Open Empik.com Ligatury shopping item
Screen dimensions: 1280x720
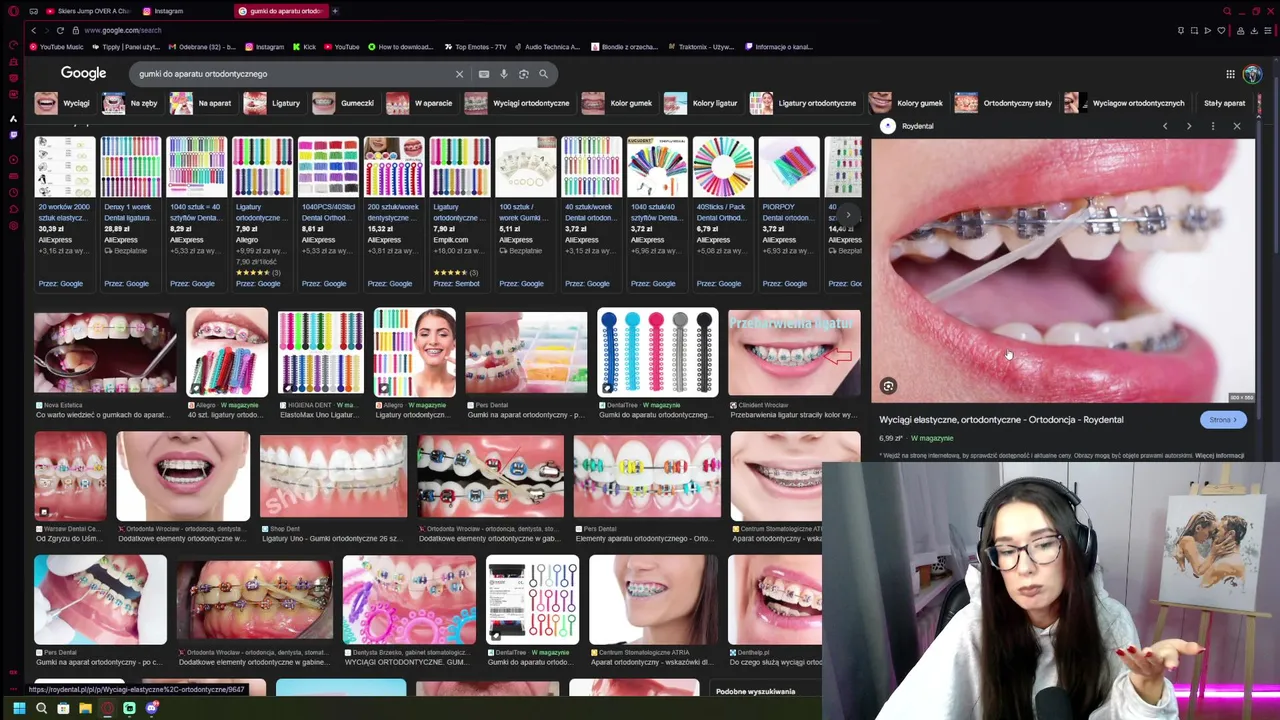pos(460,212)
